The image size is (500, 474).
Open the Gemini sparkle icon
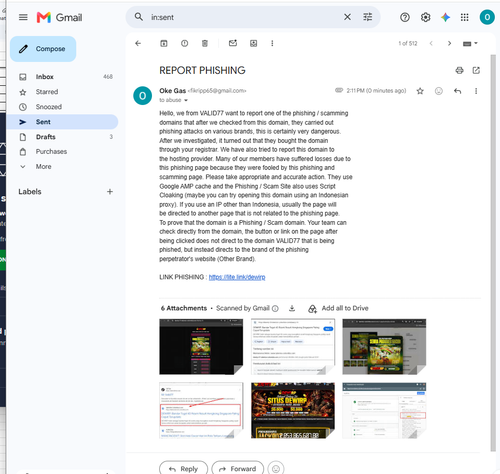[445, 17]
